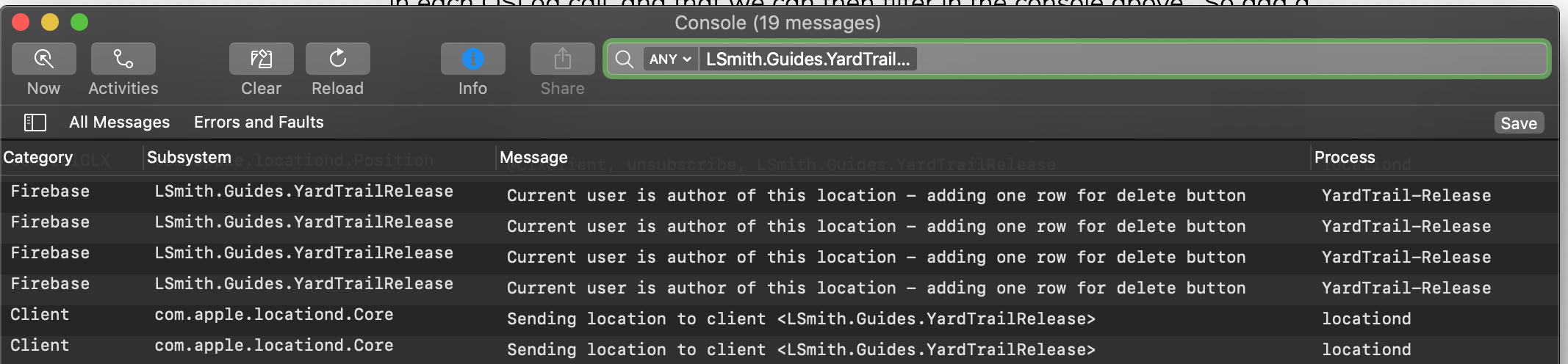Reload the console messages
Screen dimensions: 1568x364
(338, 59)
